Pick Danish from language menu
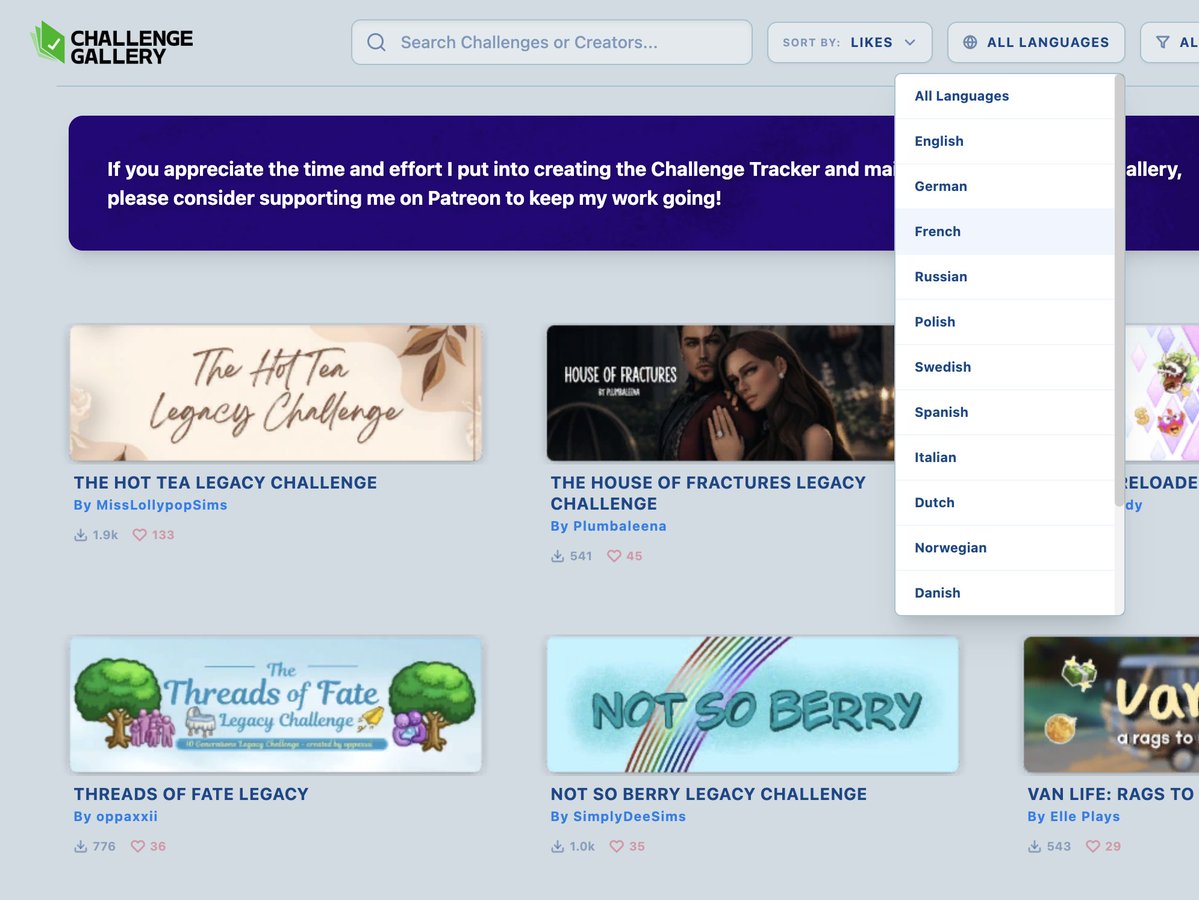The width and height of the screenshot is (1199, 900). pyautogui.click(x=1005, y=592)
